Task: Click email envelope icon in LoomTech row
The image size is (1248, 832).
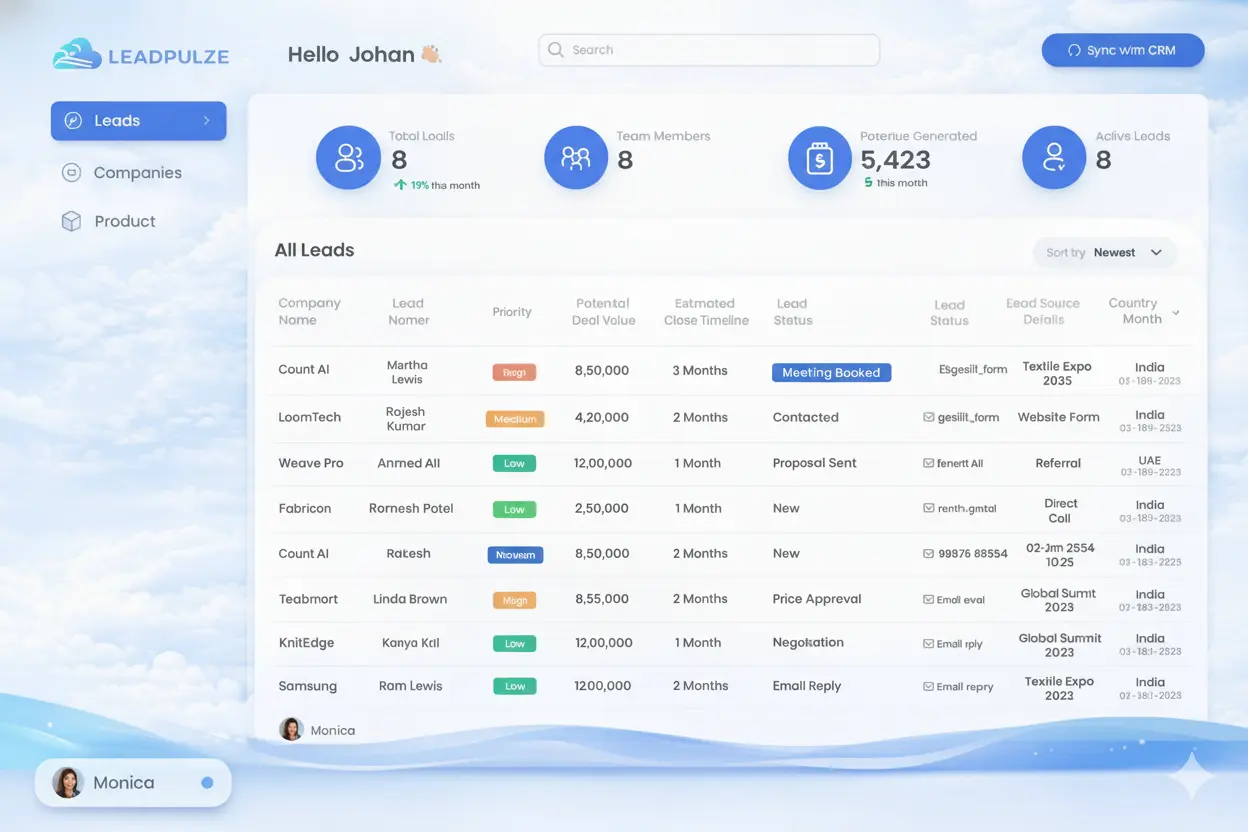Action: [x=929, y=418]
